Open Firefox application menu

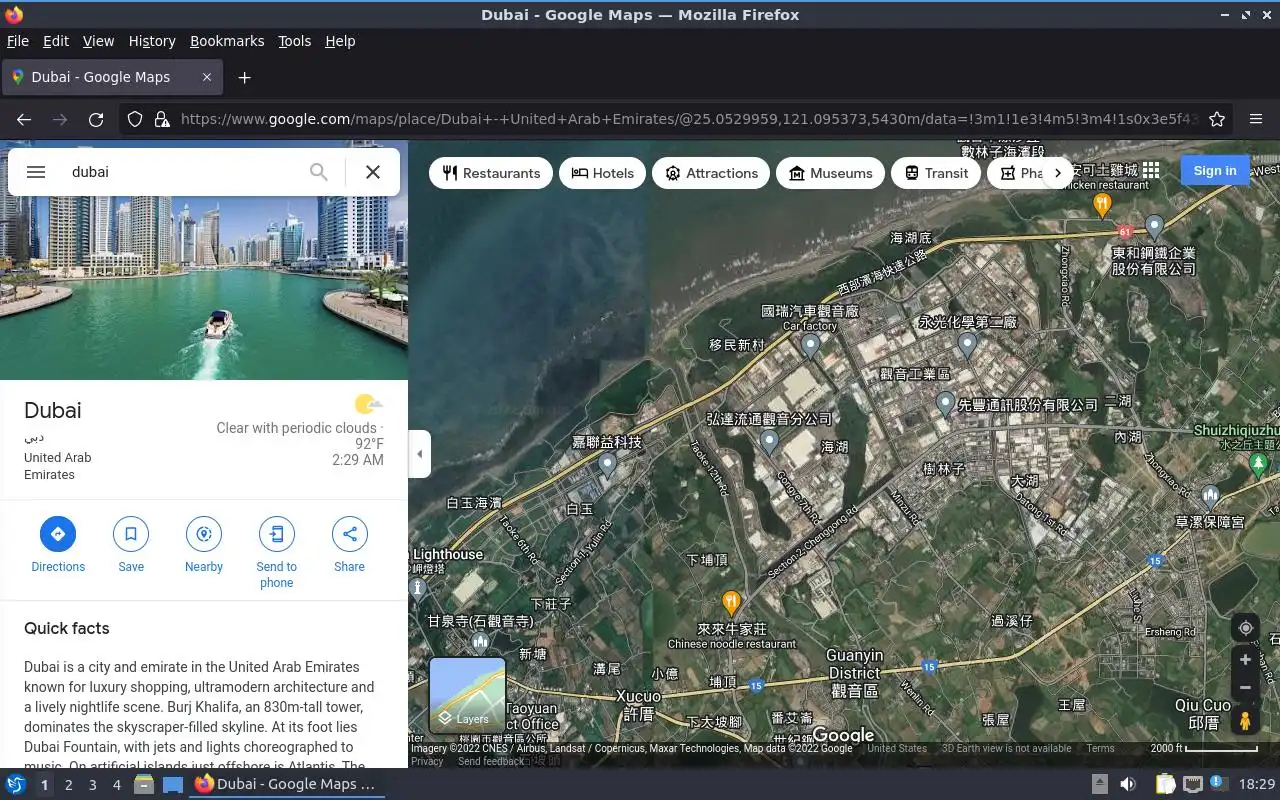1256,119
